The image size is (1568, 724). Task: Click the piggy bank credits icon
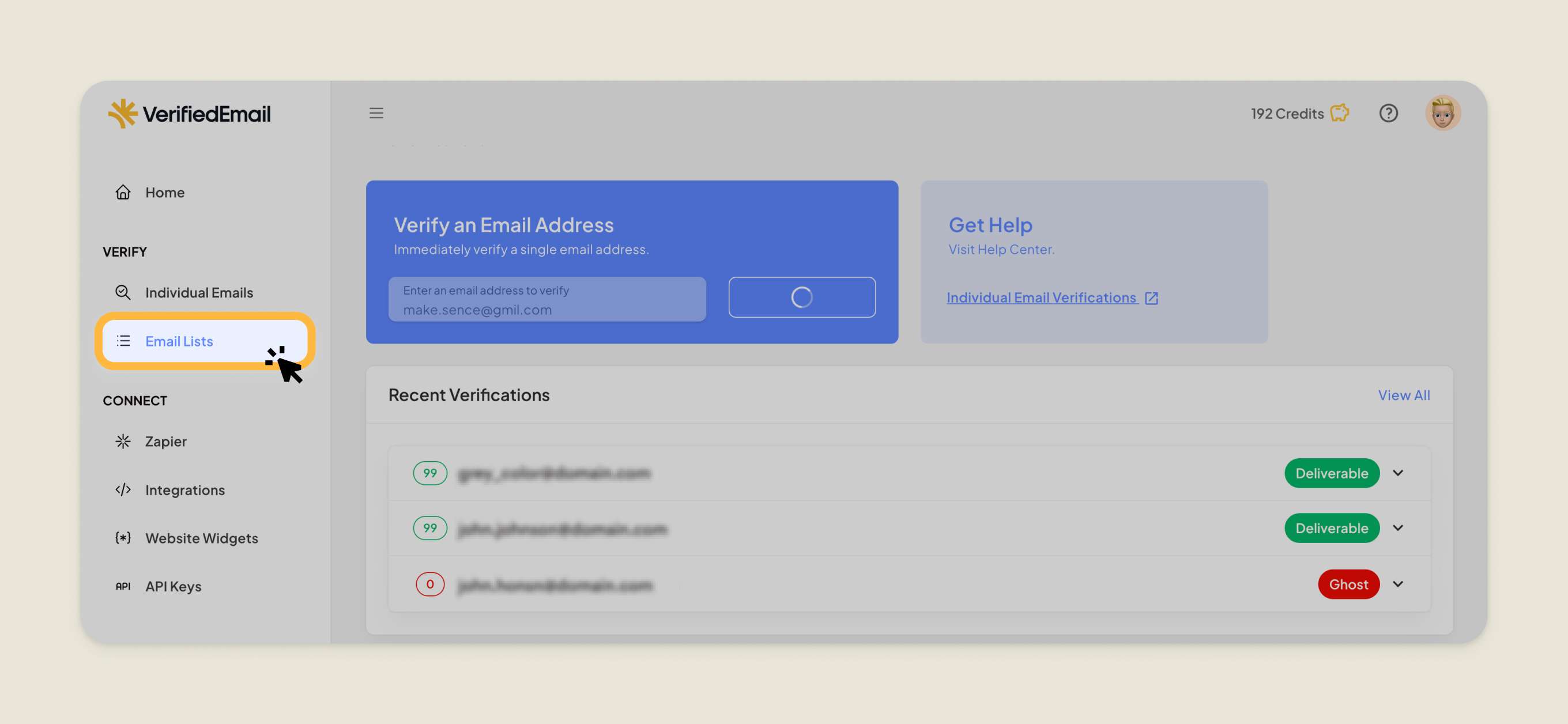pyautogui.click(x=1339, y=112)
